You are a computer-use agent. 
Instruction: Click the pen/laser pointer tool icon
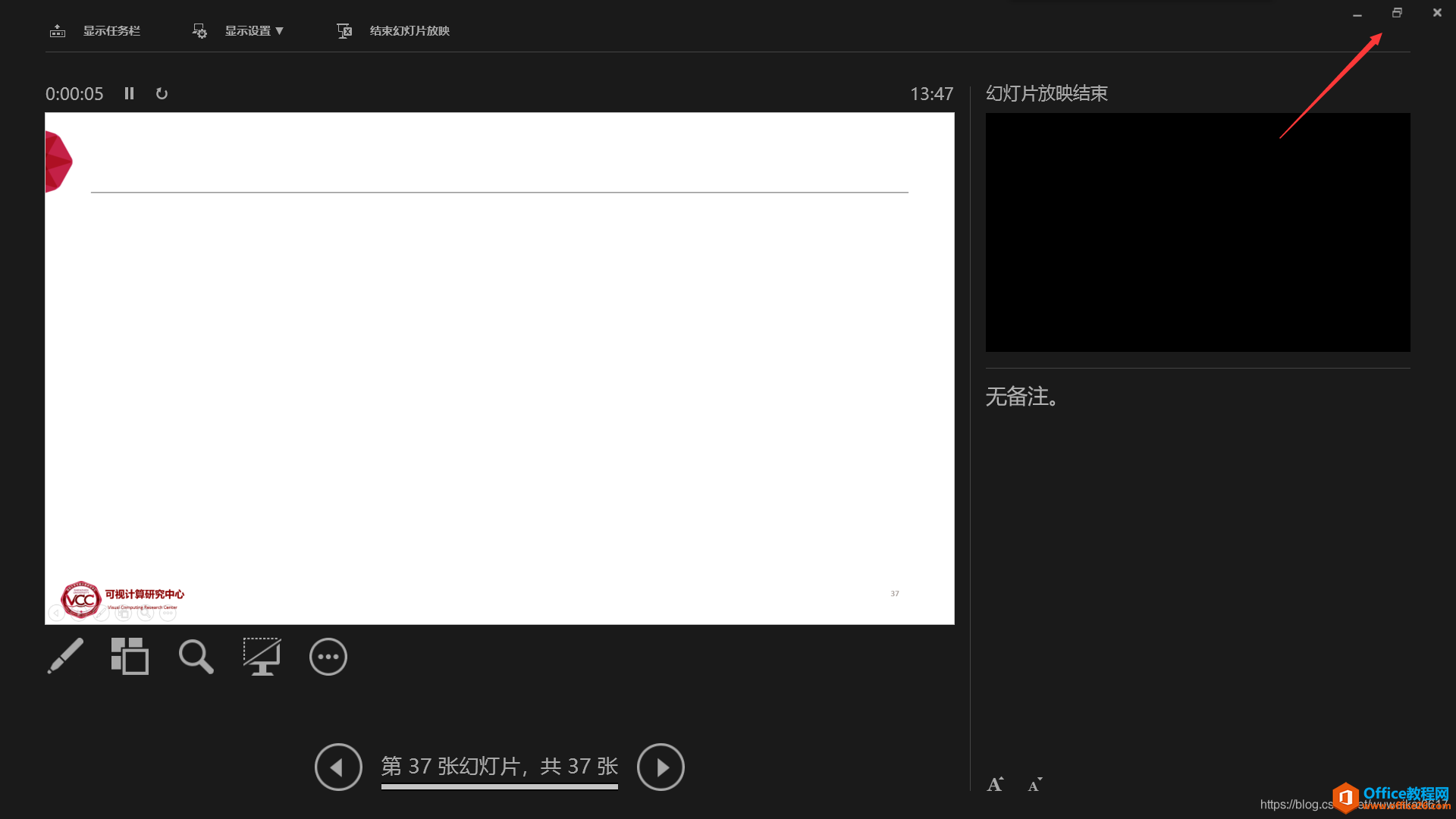[64, 656]
